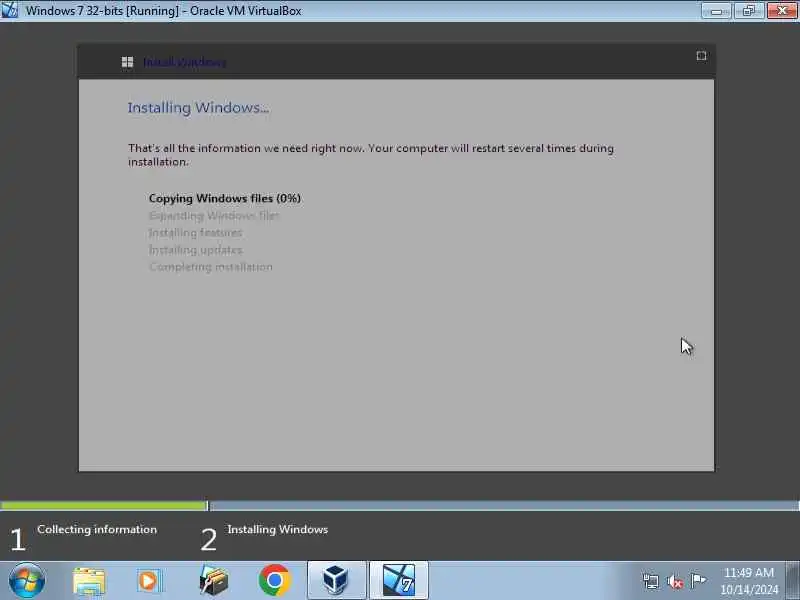The height and width of the screenshot is (600, 800).
Task: Click the square icon in installer header
Action: coord(702,56)
